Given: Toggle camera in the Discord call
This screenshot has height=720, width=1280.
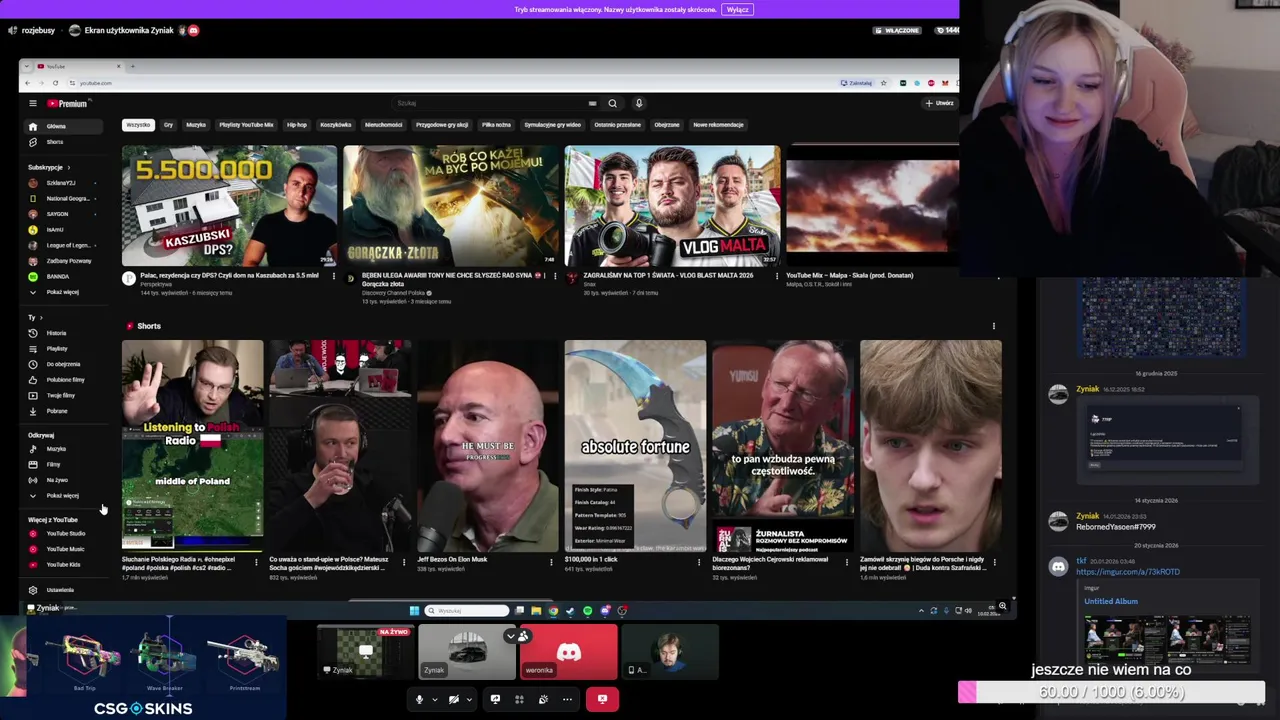Looking at the screenshot, I should 453,699.
